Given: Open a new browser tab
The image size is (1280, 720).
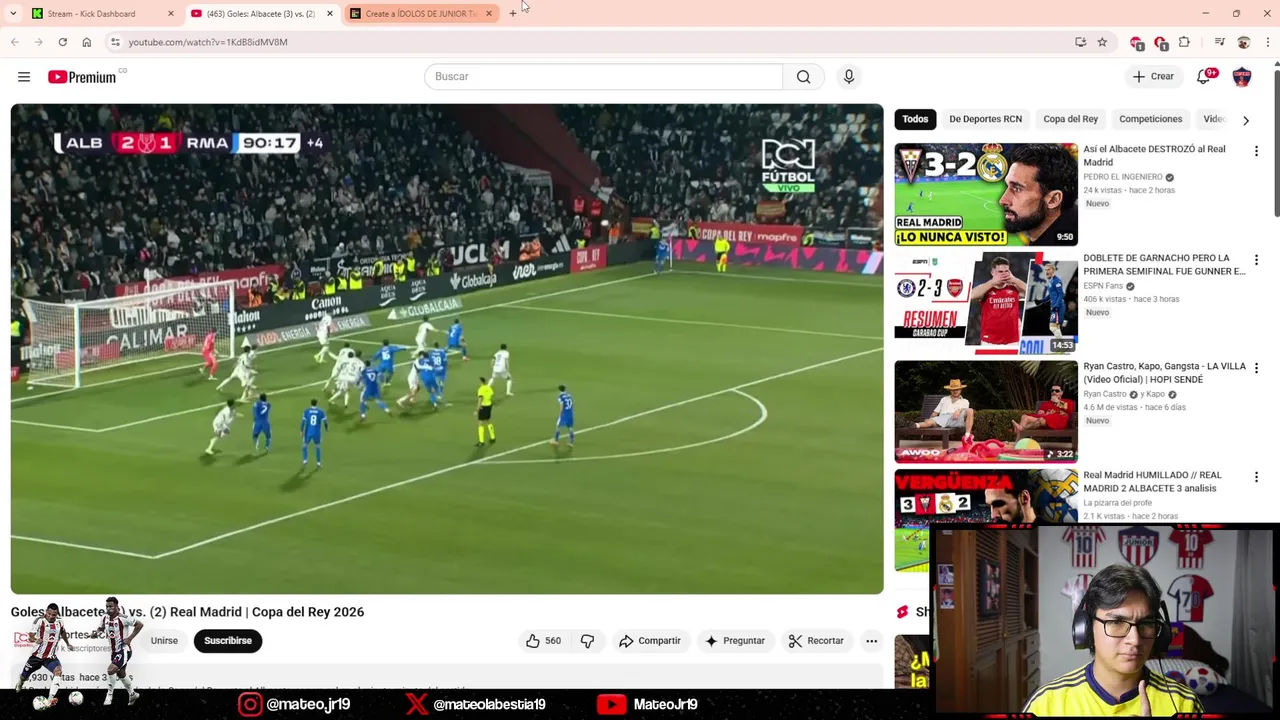Looking at the screenshot, I should click(x=513, y=13).
